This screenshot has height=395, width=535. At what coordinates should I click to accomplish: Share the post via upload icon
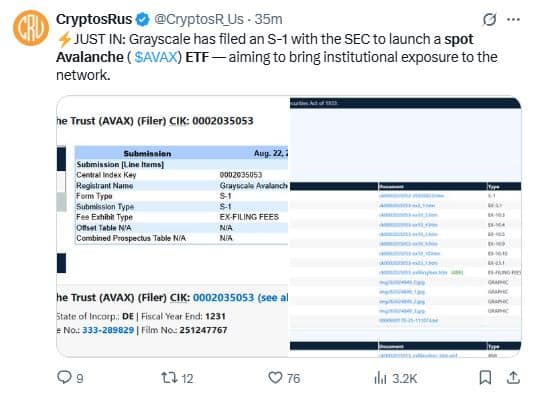[x=513, y=378]
